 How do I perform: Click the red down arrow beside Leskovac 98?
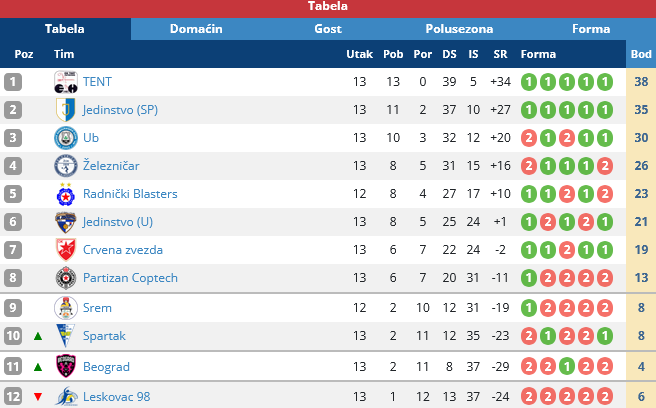(x=38, y=397)
